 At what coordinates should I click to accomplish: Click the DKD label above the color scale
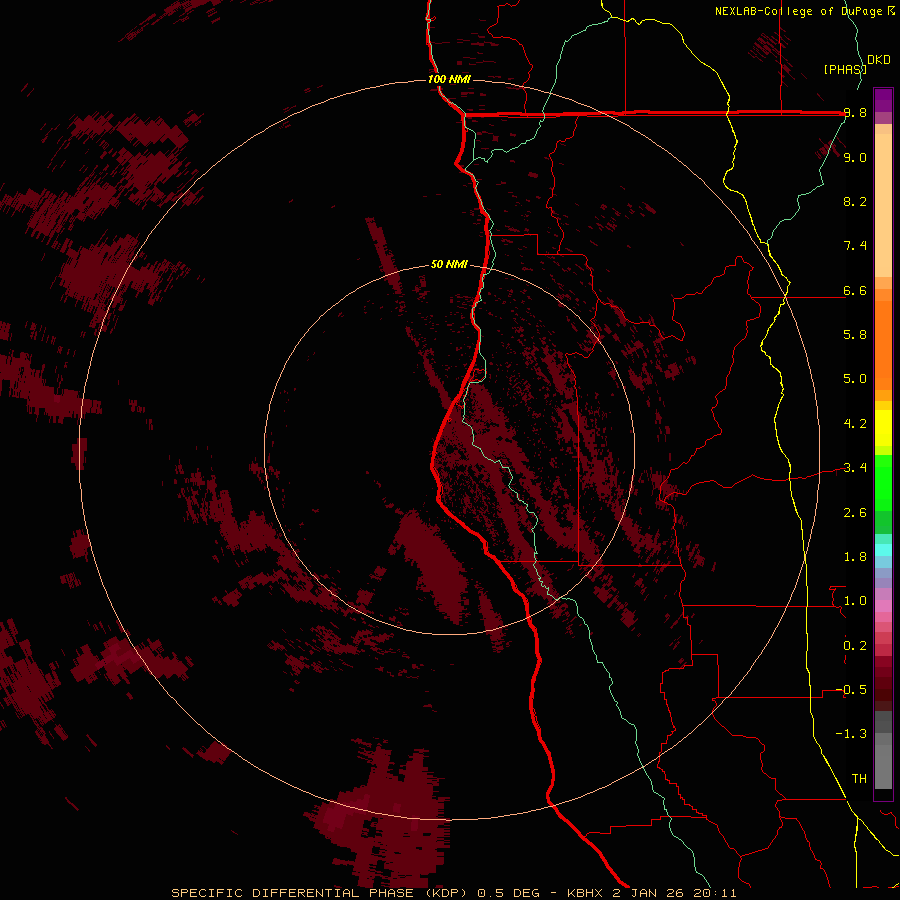879,60
